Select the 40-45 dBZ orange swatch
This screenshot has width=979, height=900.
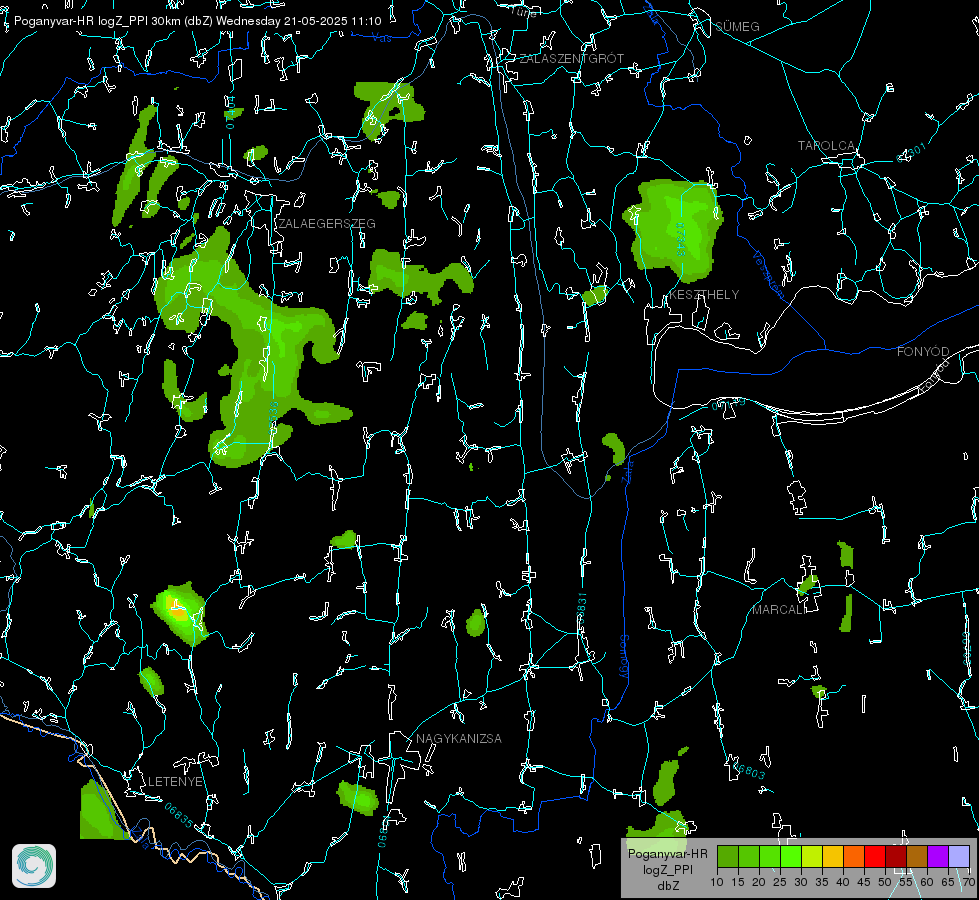coord(854,856)
